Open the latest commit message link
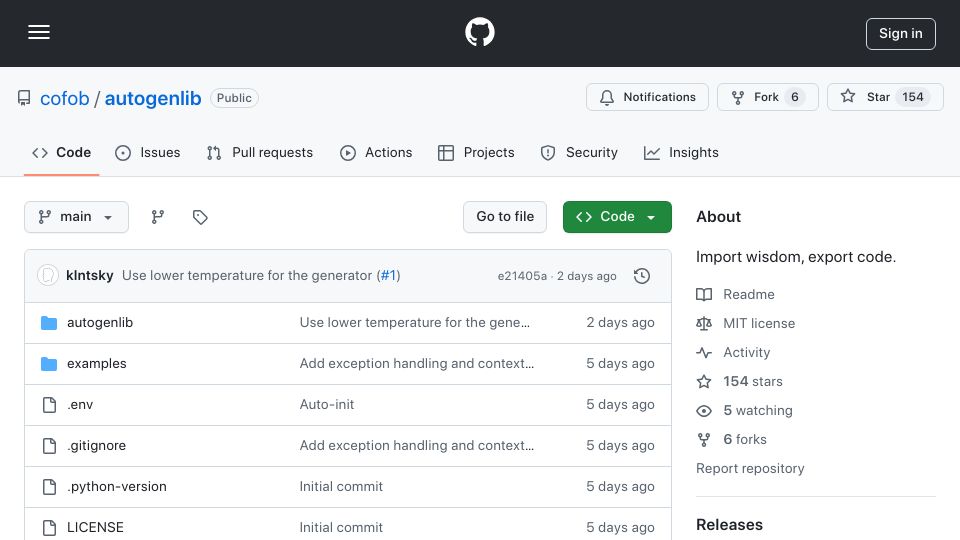 (247, 276)
